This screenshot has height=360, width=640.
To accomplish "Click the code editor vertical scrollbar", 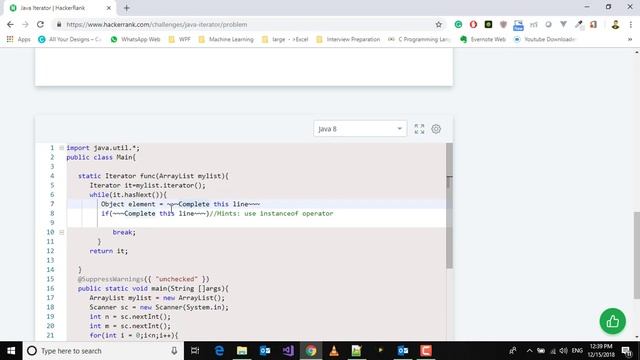I will [x=449, y=206].
